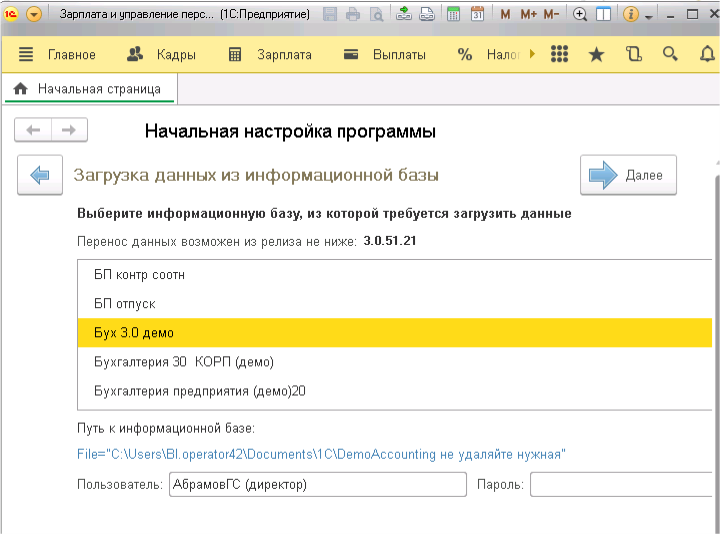Switch to Начальная страница tab

coord(89,89)
